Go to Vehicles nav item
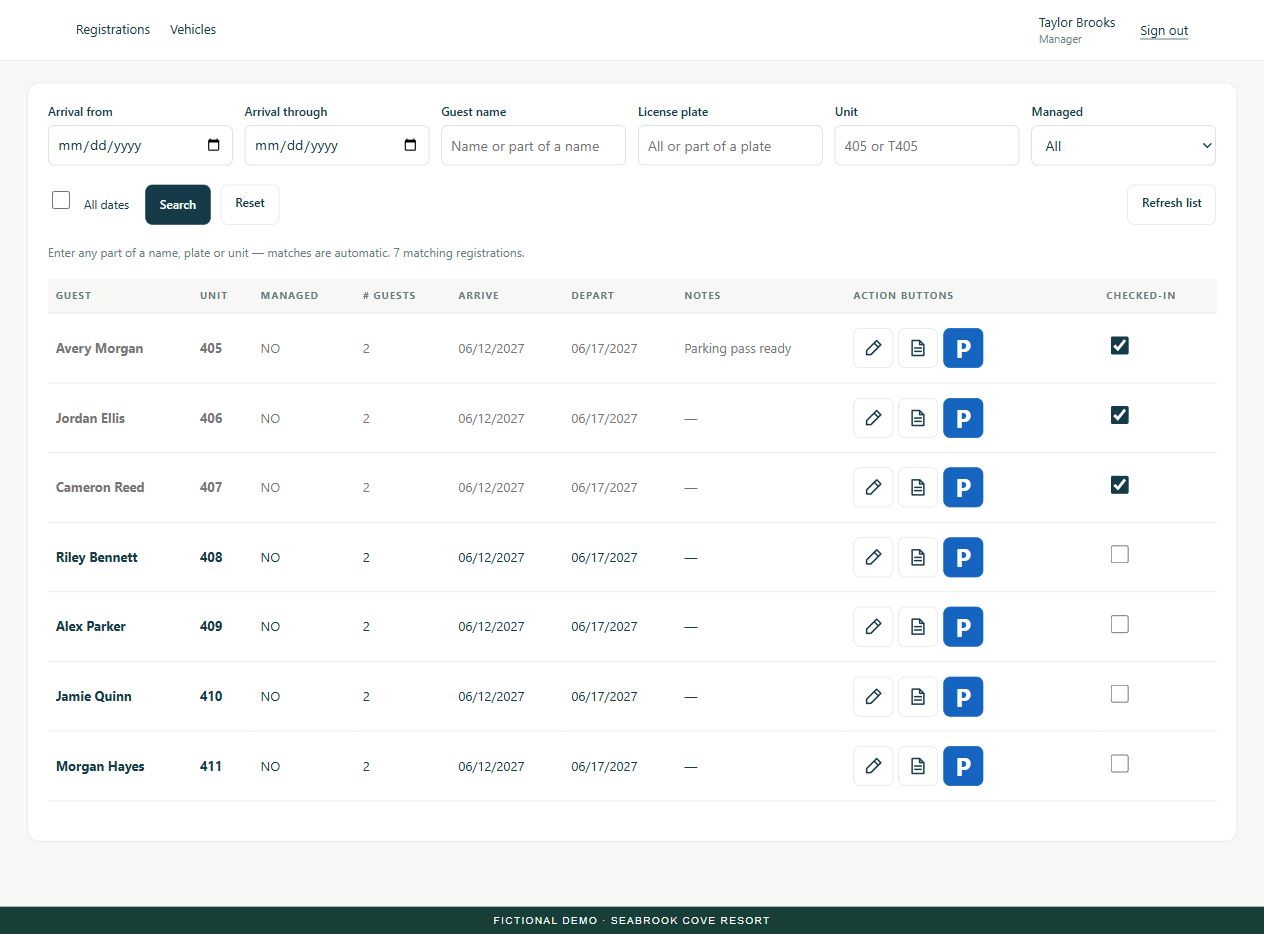 193,30
